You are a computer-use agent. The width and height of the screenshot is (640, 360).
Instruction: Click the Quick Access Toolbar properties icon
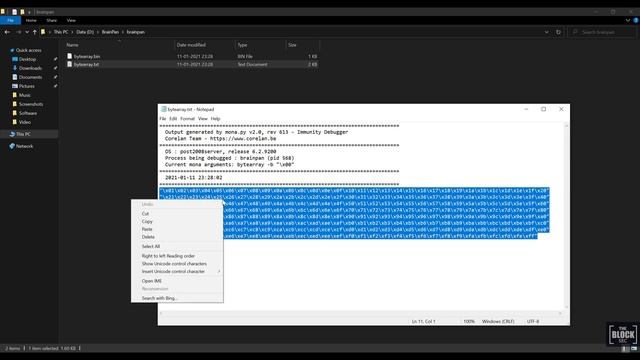coord(14,12)
